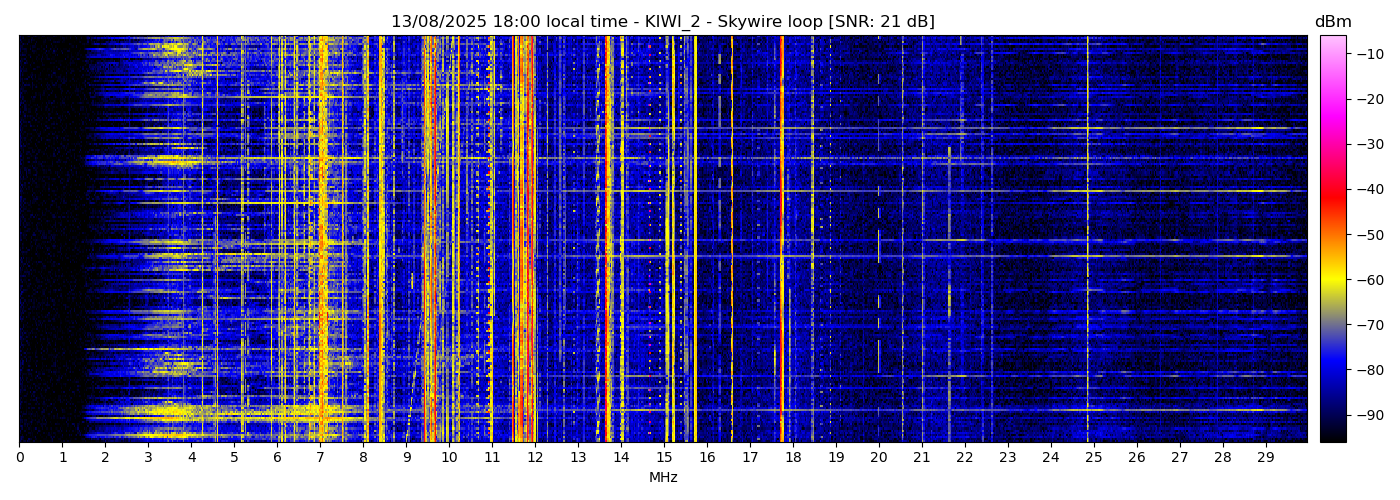Click the yellow section of the colorbar

point(1332,280)
